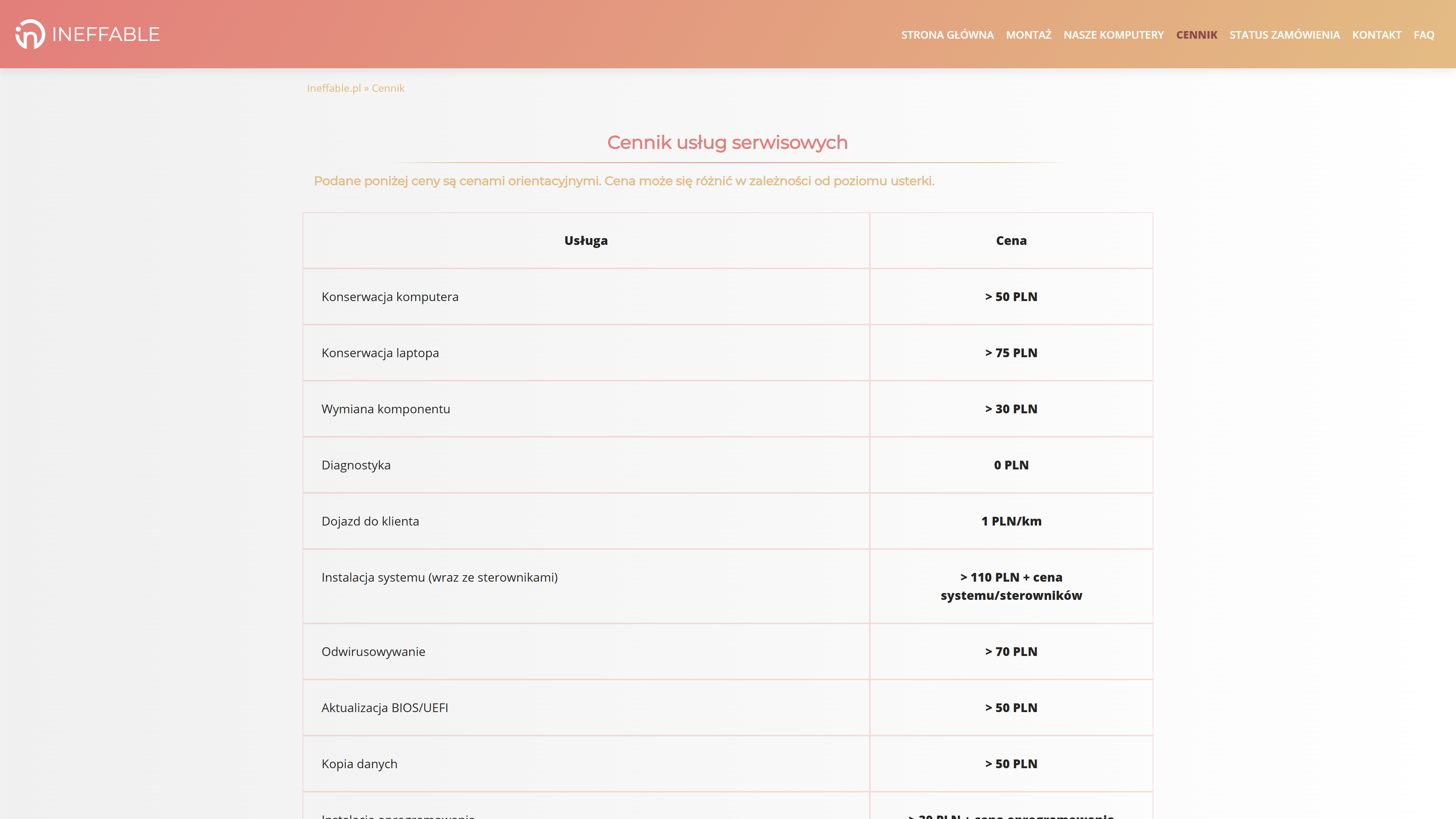Click the Konserwacja laptopa row
Viewport: 1456px width, 819px height.
[380, 353]
